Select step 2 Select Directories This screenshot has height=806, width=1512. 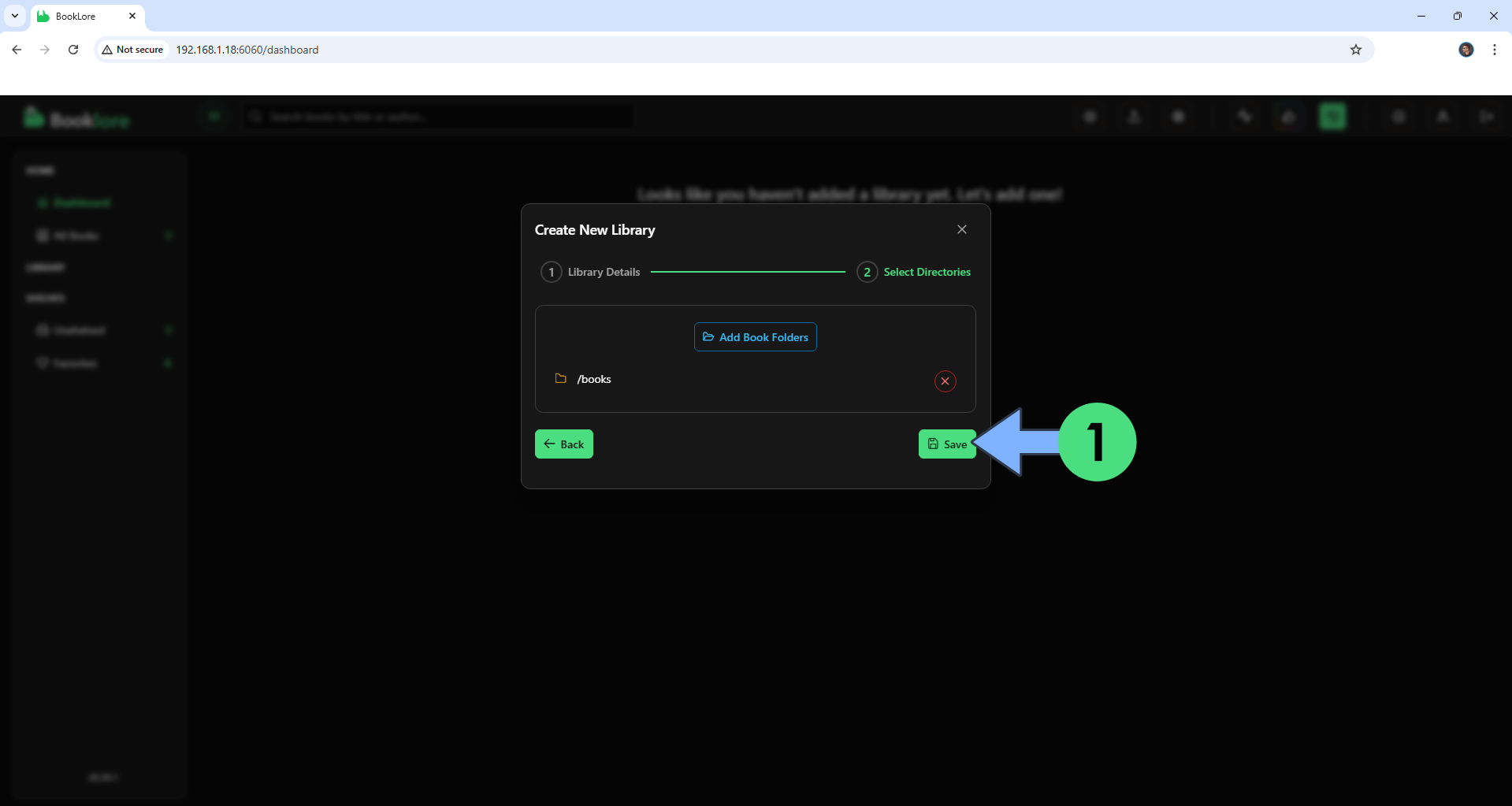[914, 272]
